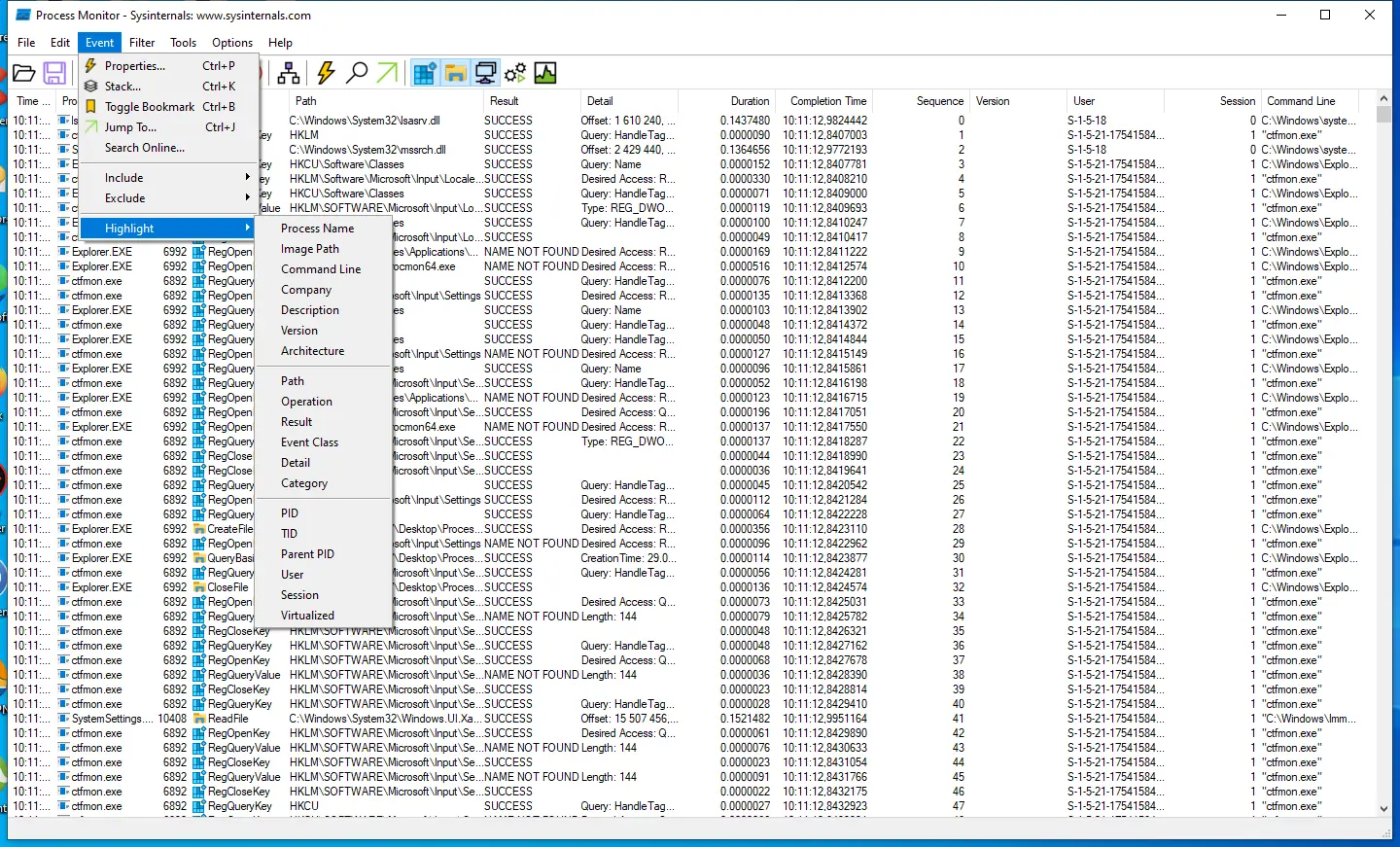Image resolution: width=1400 pixels, height=847 pixels.
Task: Choose Search Online... menu entry
Action: [167, 148]
